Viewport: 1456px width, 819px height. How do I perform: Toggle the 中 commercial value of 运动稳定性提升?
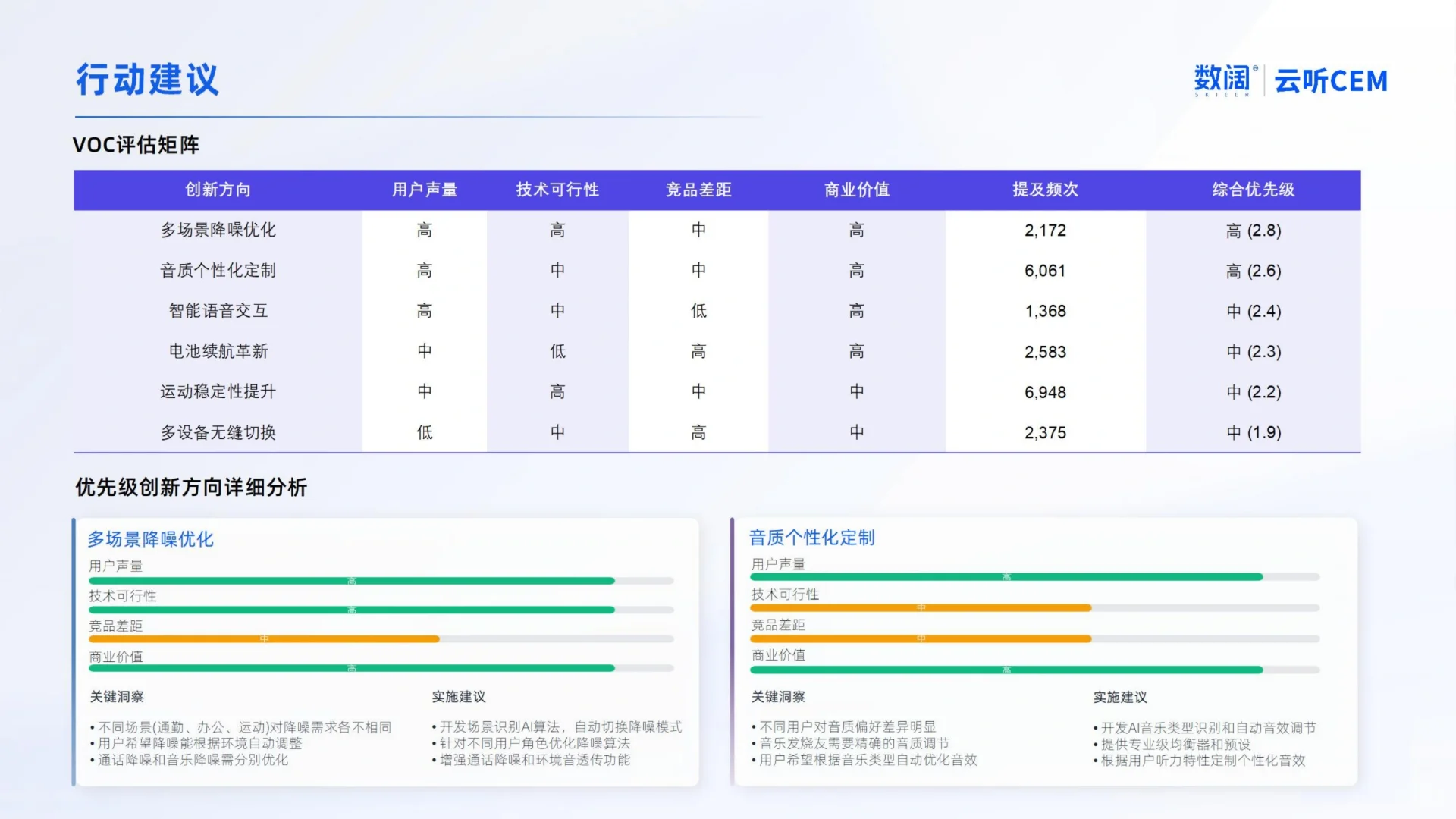[855, 391]
